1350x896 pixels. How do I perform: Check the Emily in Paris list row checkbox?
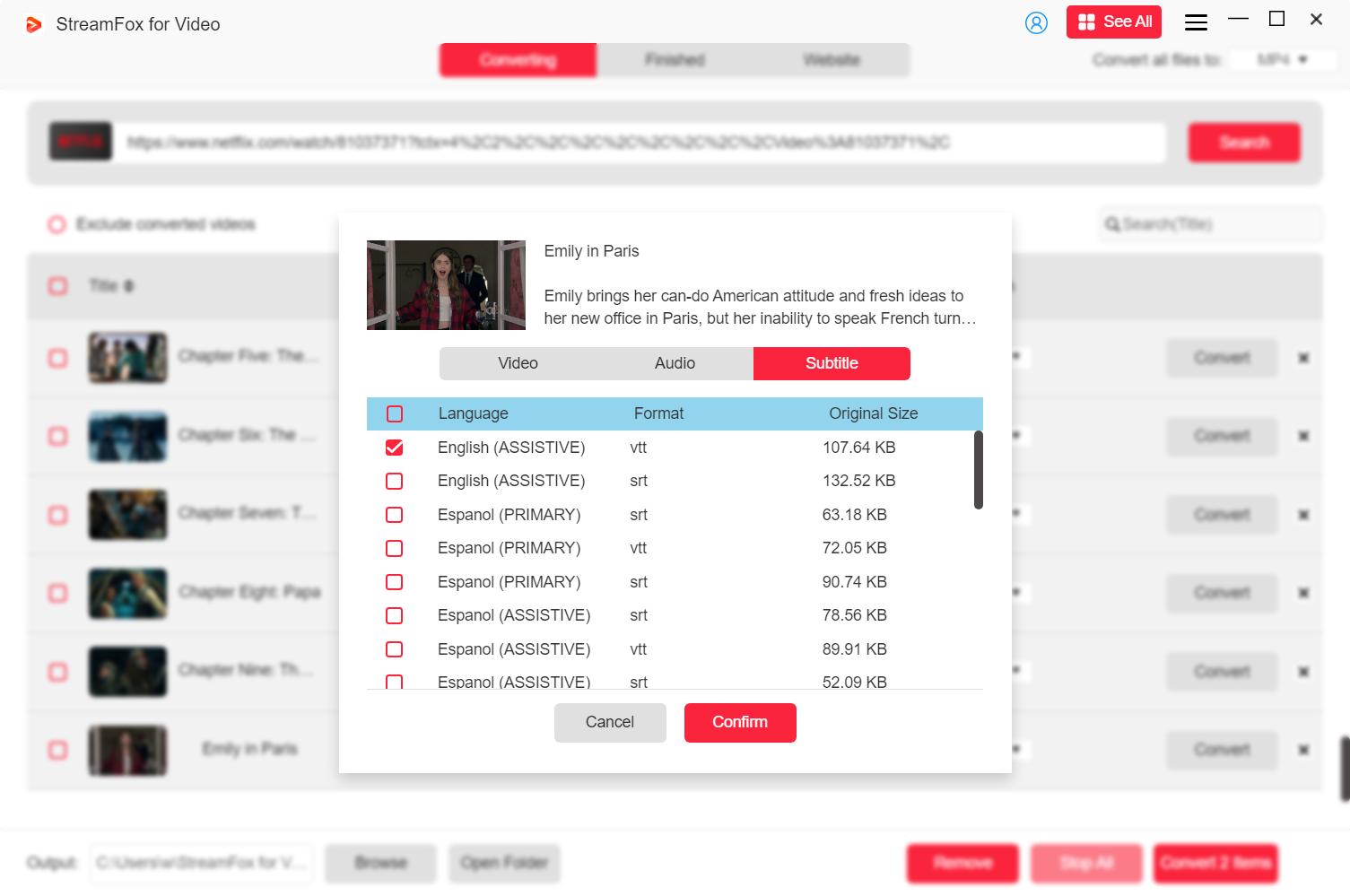point(58,750)
